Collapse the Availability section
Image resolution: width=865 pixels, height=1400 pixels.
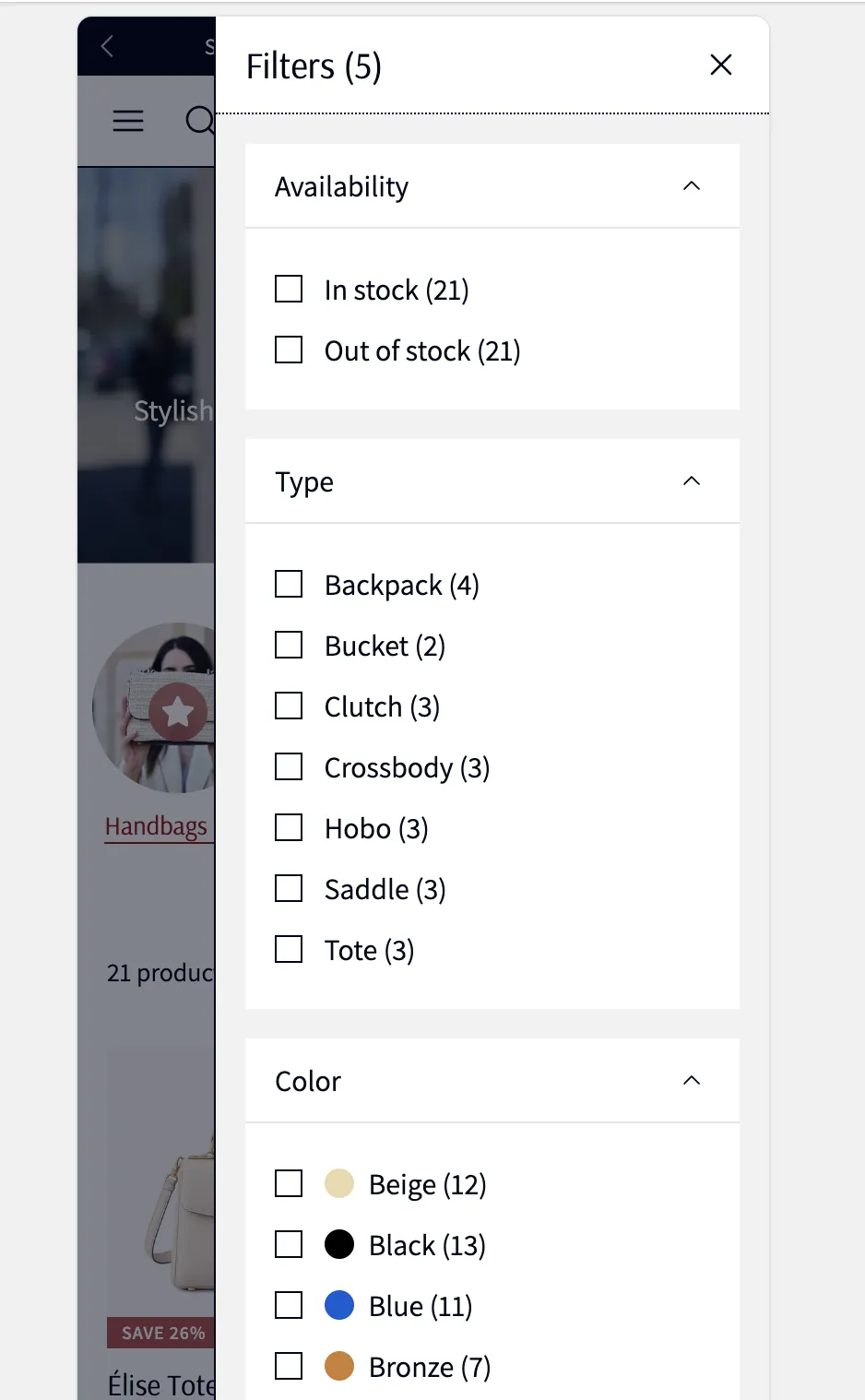pos(691,185)
